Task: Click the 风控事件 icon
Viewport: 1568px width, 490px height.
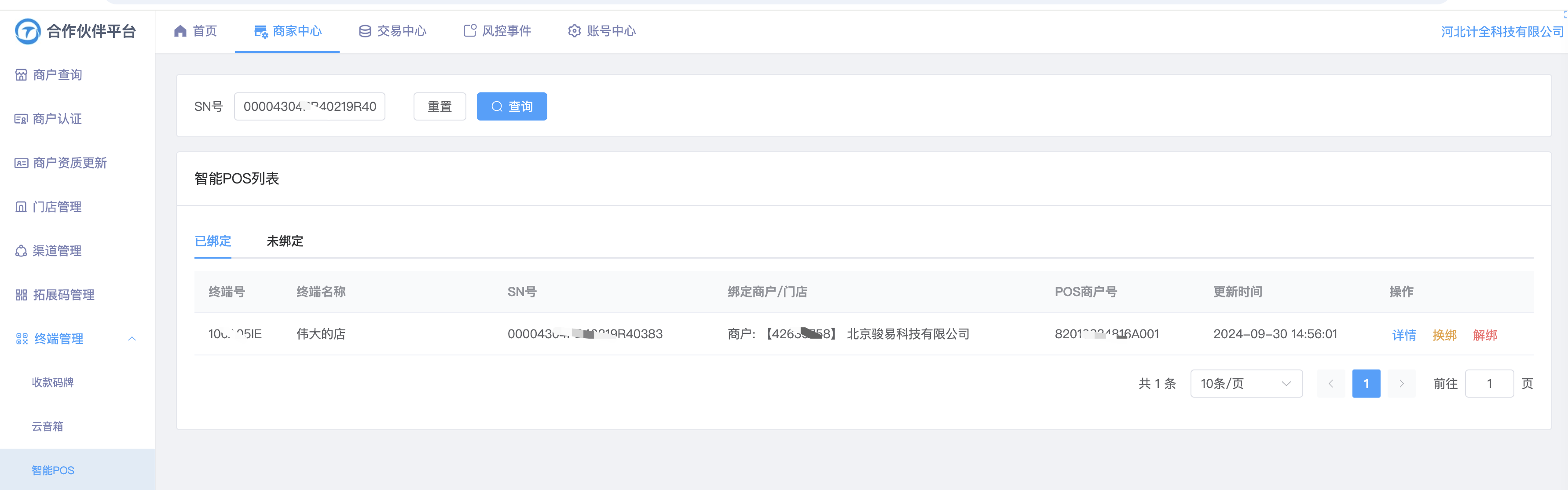Action: point(470,31)
